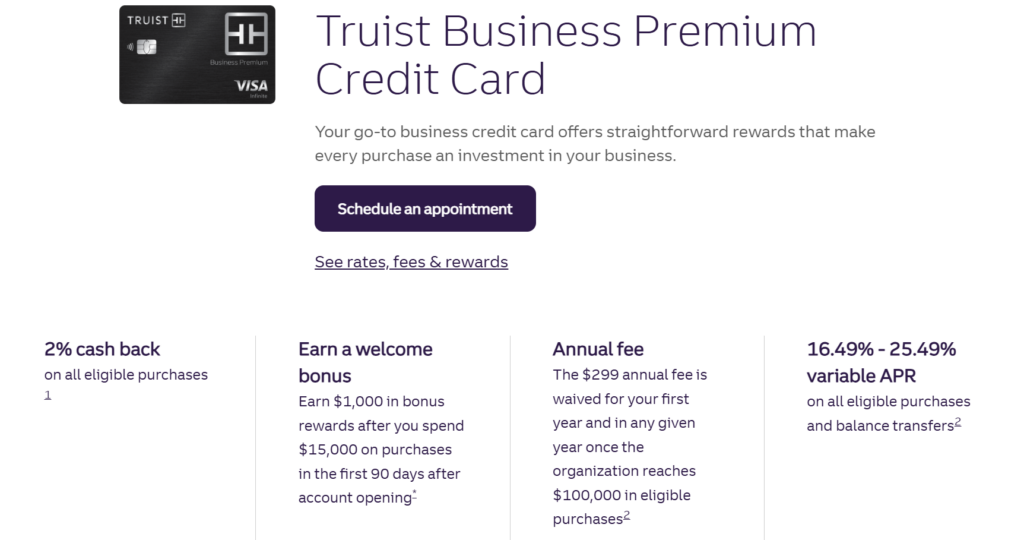Click the Truist logo on the card image
This screenshot has height=540, width=1024.
click(156, 20)
